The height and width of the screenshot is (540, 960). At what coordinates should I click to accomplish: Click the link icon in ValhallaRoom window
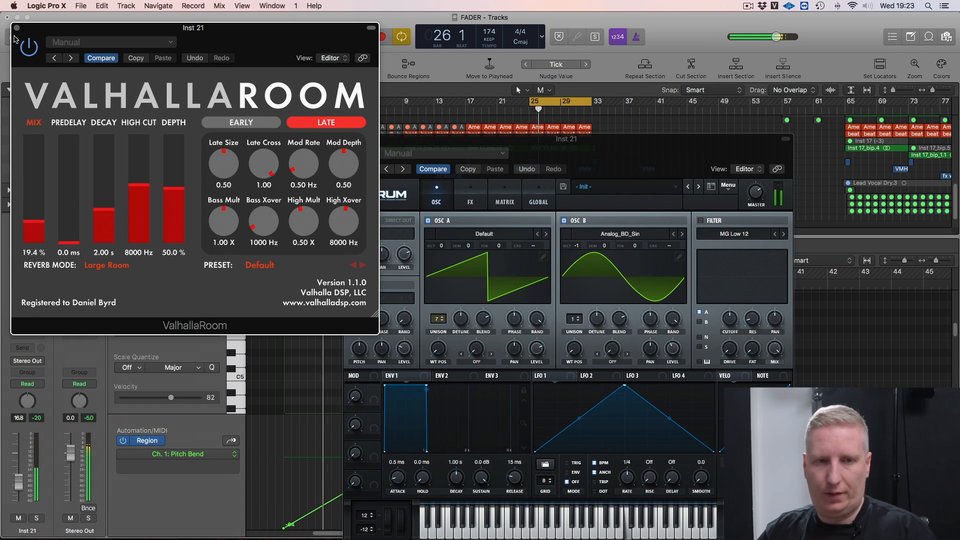pyautogui.click(x=362, y=58)
